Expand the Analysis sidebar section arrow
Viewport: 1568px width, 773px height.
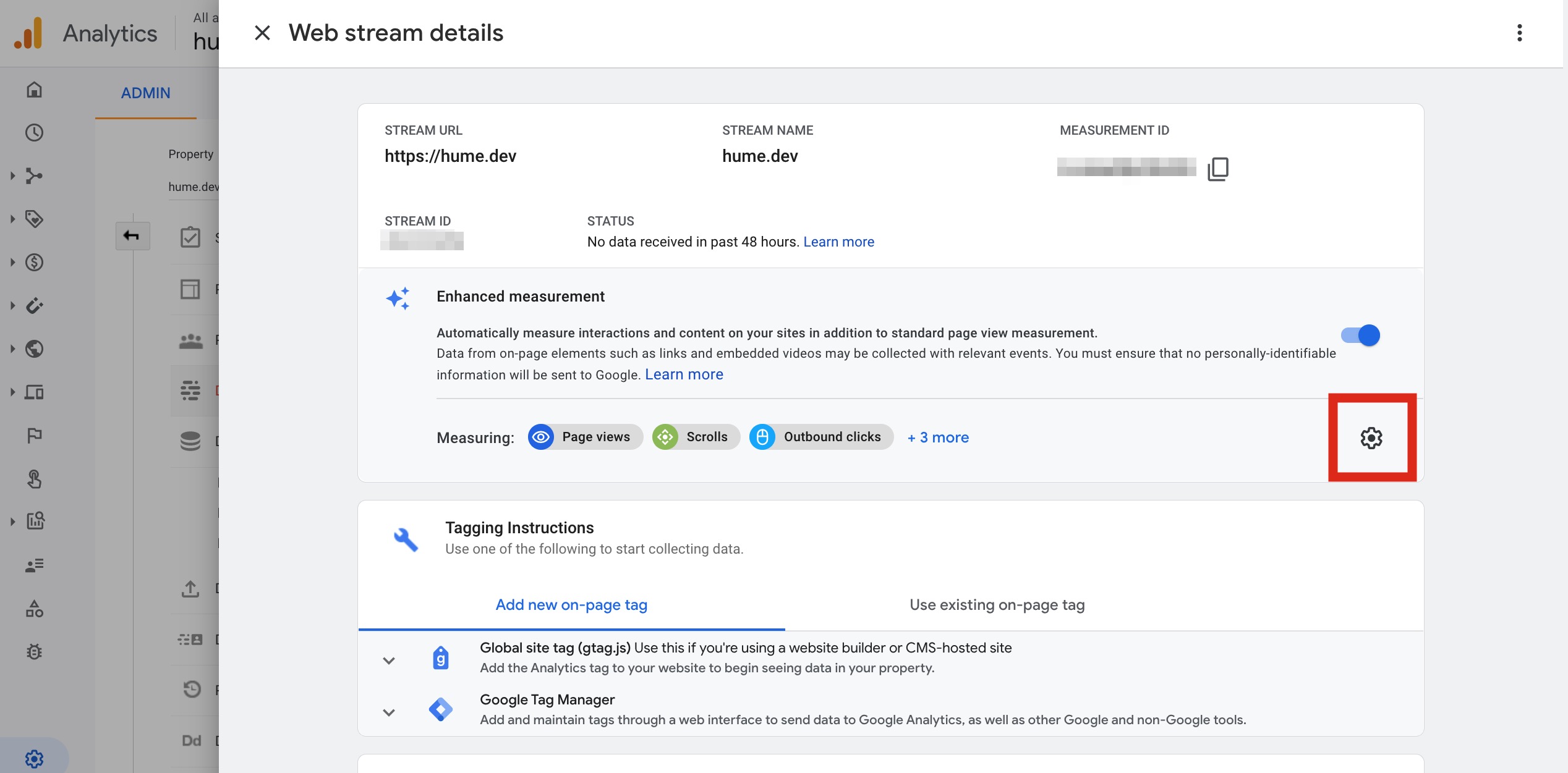click(12, 521)
